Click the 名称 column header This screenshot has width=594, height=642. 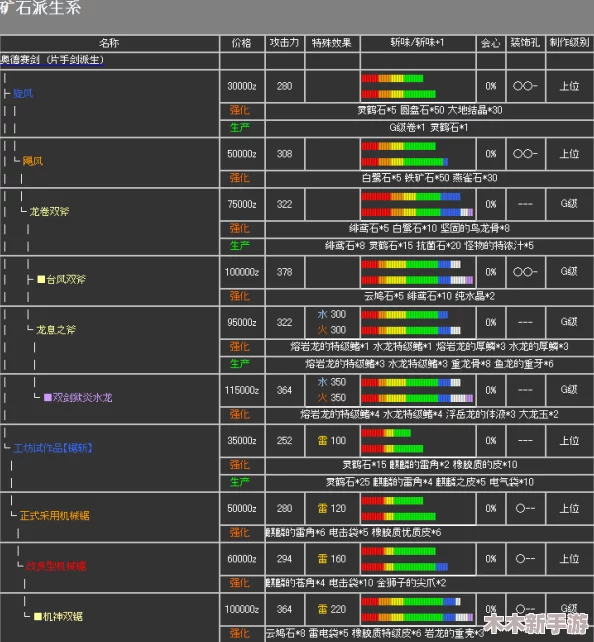point(109,43)
